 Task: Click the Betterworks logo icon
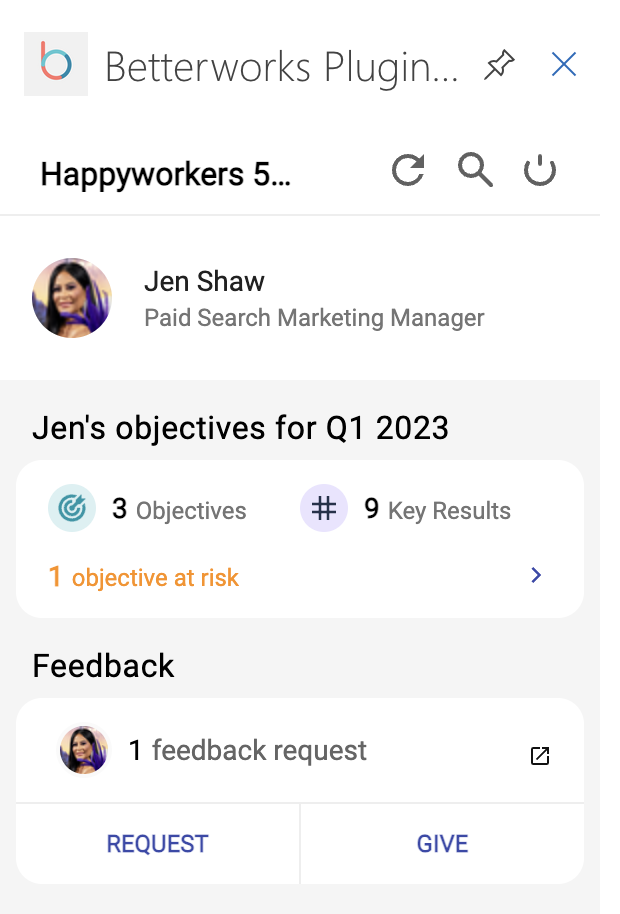(56, 64)
